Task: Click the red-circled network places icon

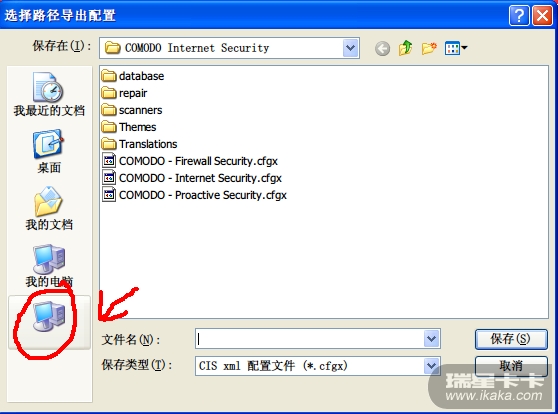Action: point(49,322)
